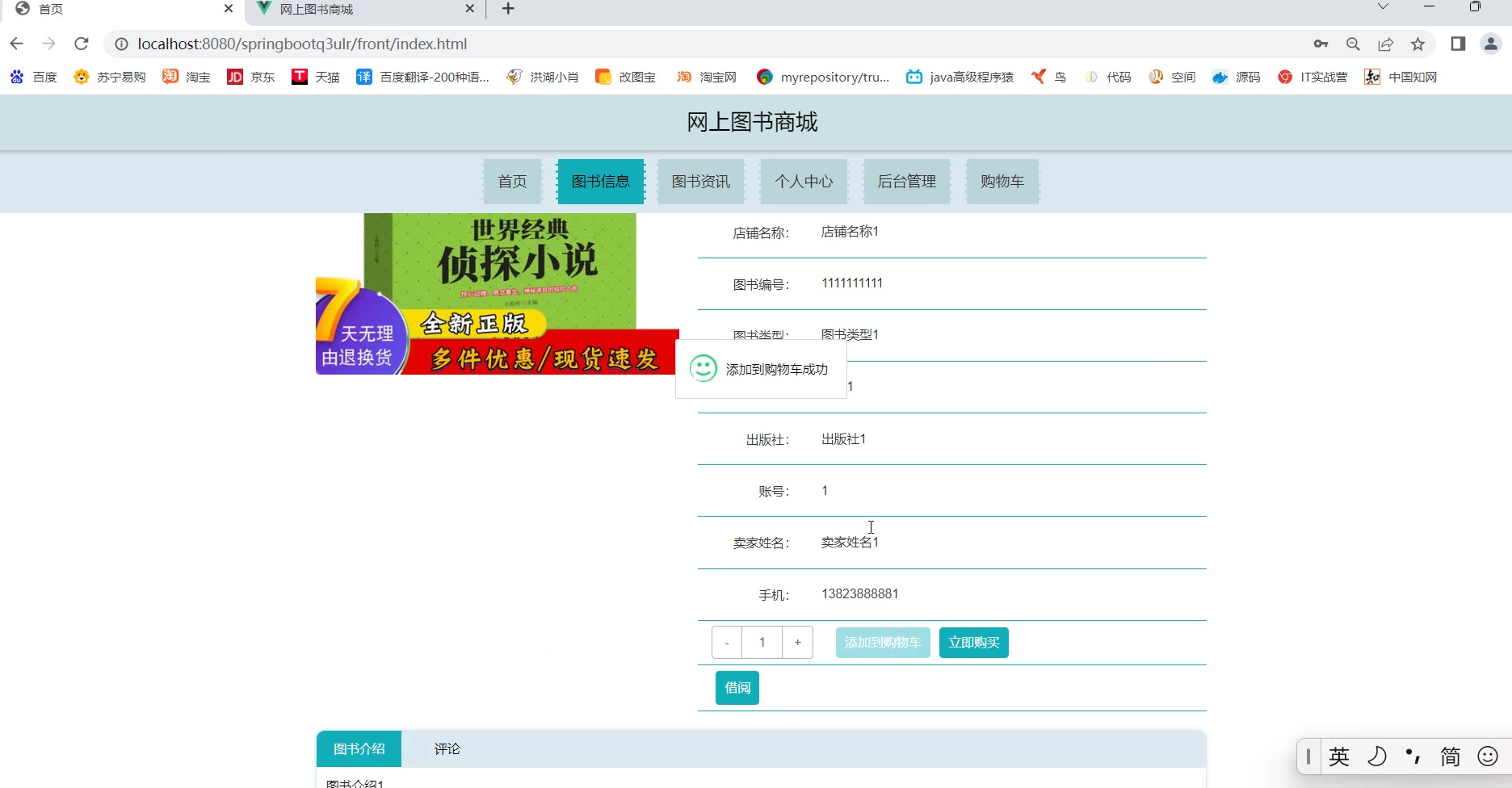Image resolution: width=1512 pixels, height=788 pixels.
Task: Open a new browser tab
Action: [508, 9]
